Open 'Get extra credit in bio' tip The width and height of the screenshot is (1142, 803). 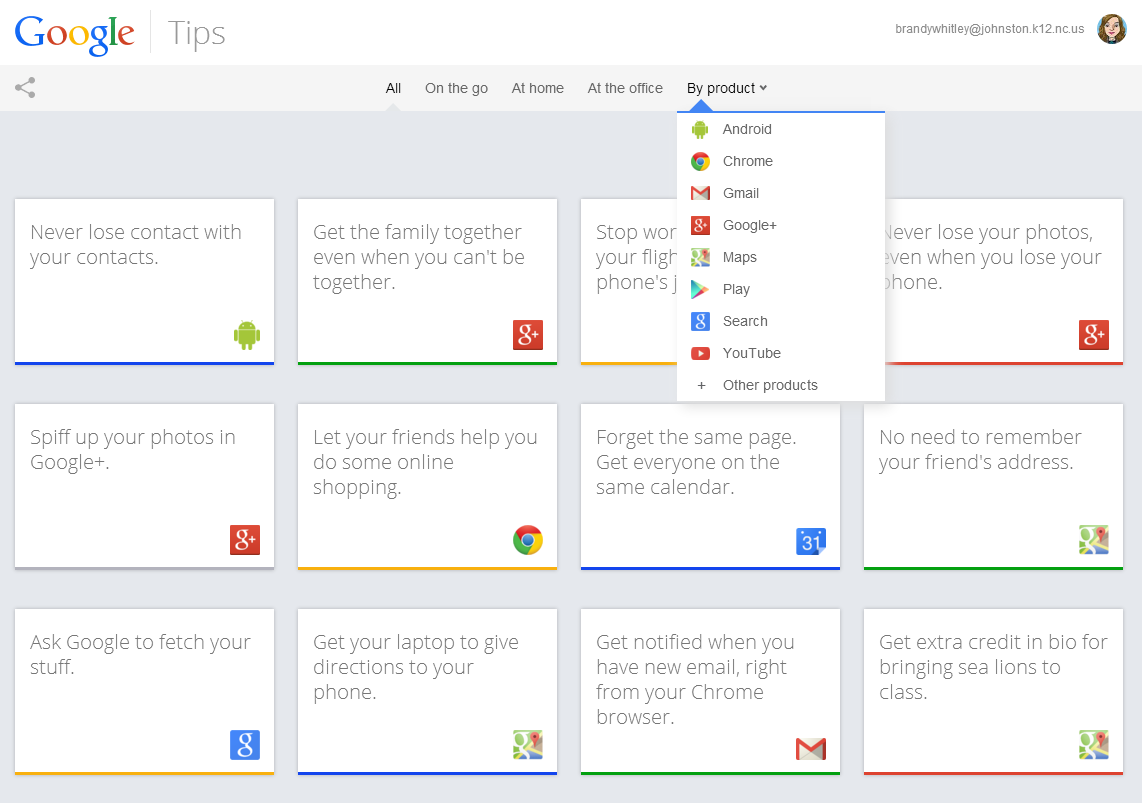tap(993, 692)
